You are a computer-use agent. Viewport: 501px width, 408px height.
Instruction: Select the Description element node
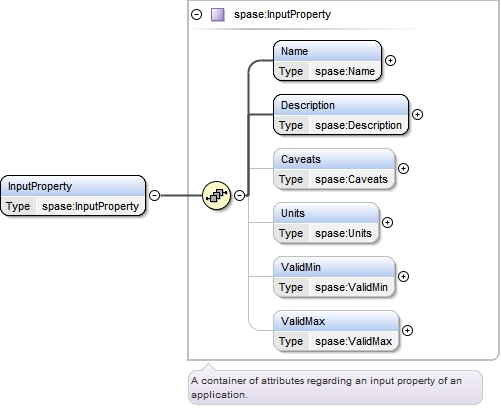coord(341,115)
